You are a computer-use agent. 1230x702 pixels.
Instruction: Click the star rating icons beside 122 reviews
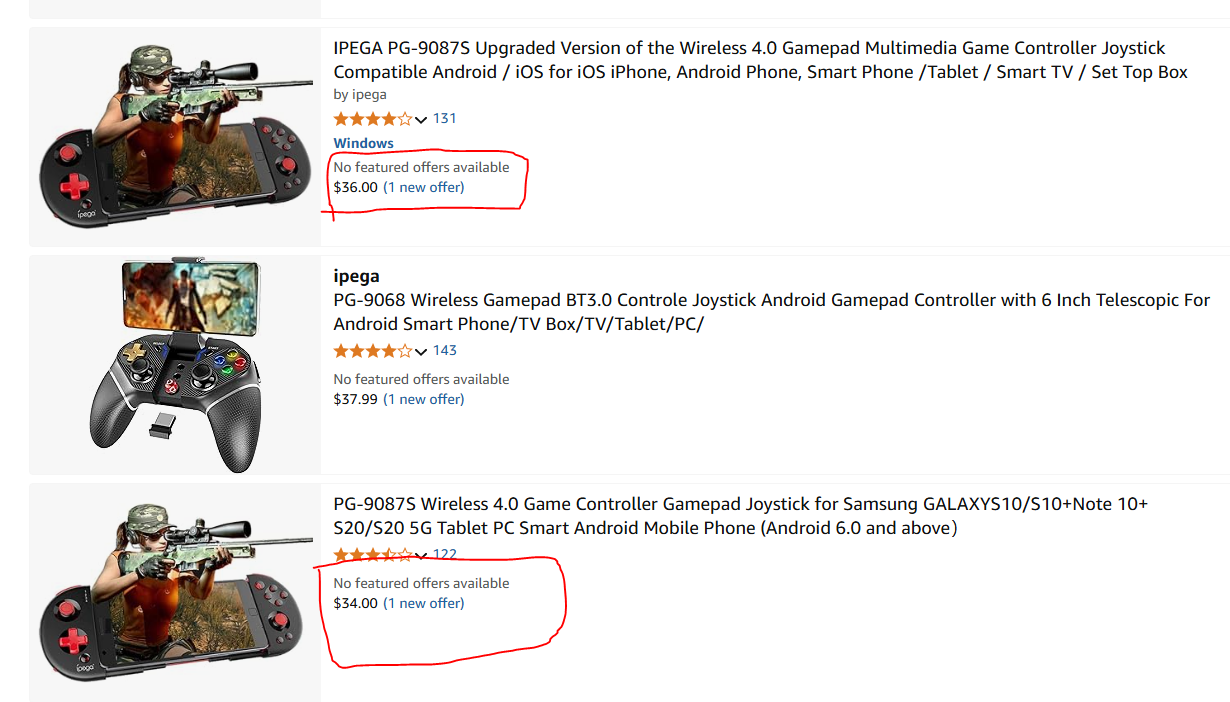coord(372,555)
